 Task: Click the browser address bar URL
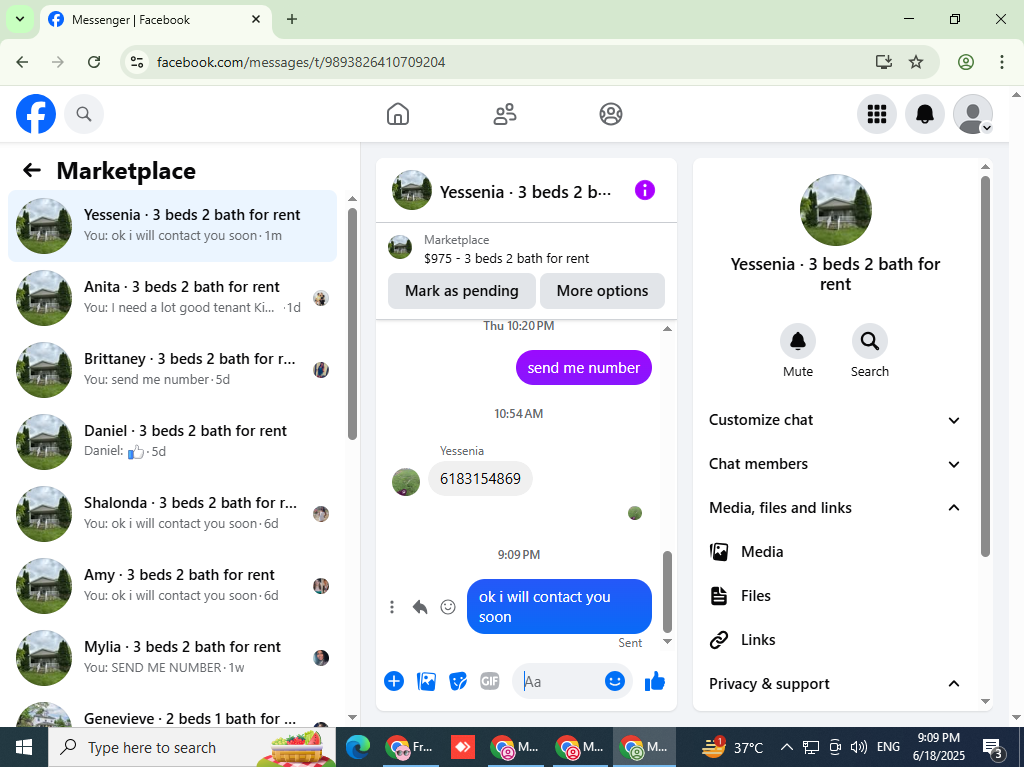301,62
